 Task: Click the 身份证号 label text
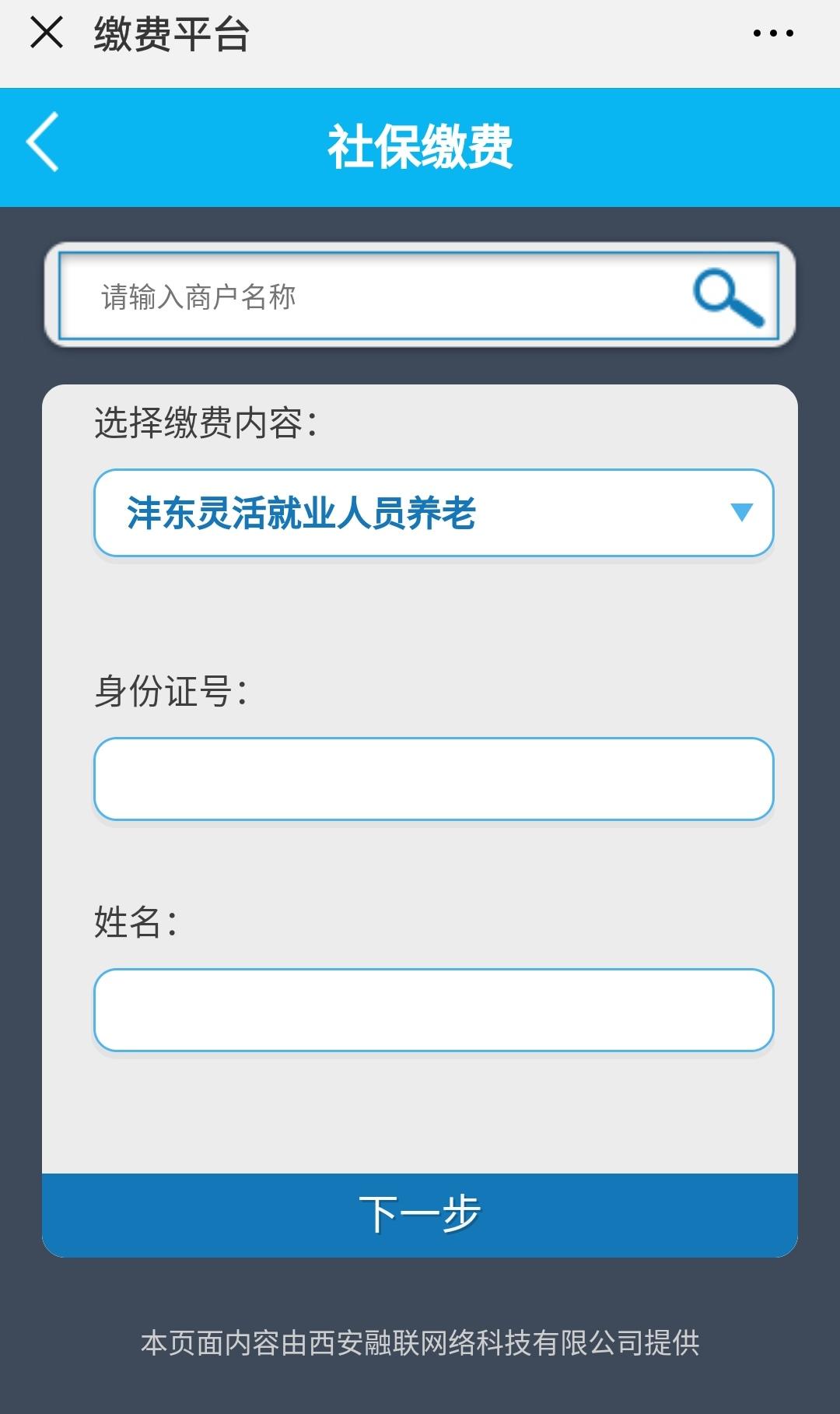coord(170,691)
